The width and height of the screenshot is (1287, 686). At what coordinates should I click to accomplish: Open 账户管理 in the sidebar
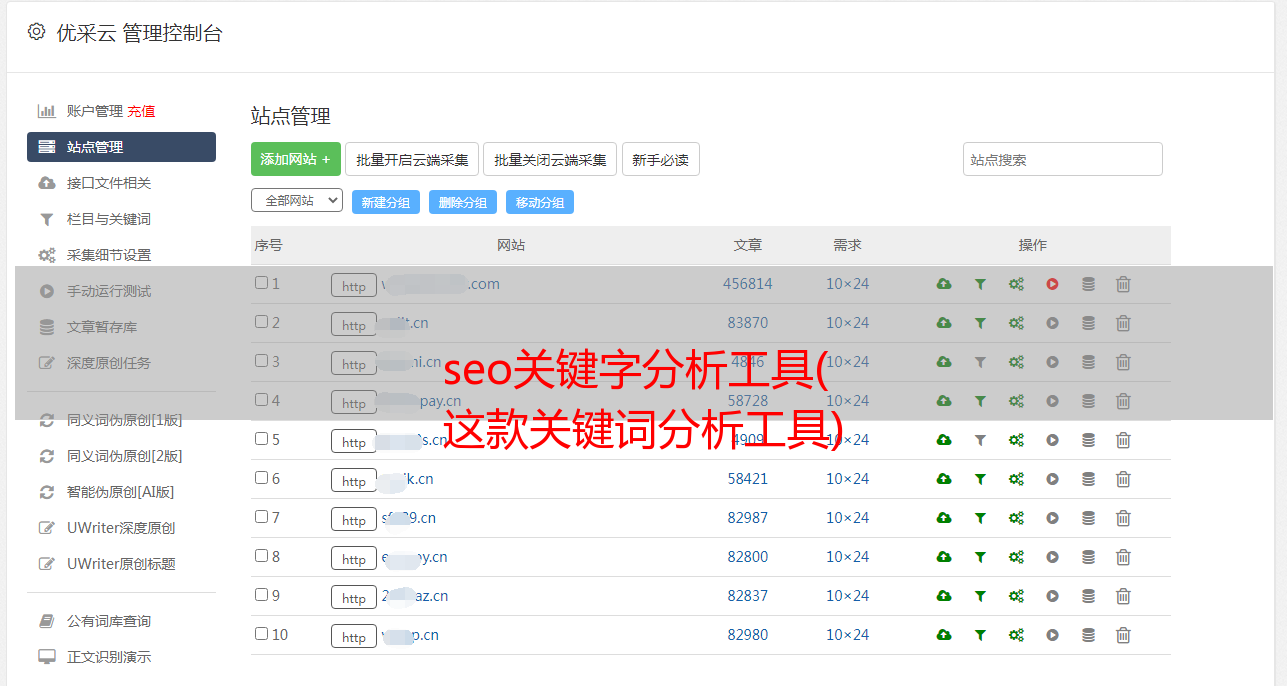(x=95, y=111)
